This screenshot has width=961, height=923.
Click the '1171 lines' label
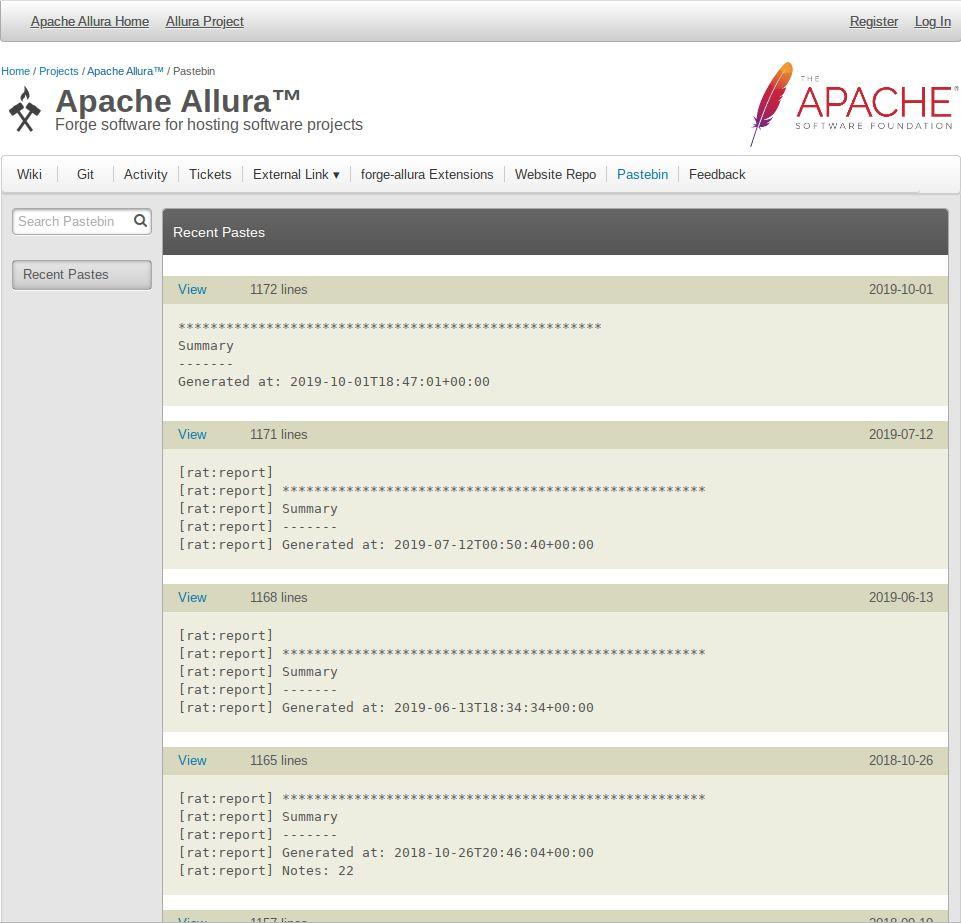(279, 435)
